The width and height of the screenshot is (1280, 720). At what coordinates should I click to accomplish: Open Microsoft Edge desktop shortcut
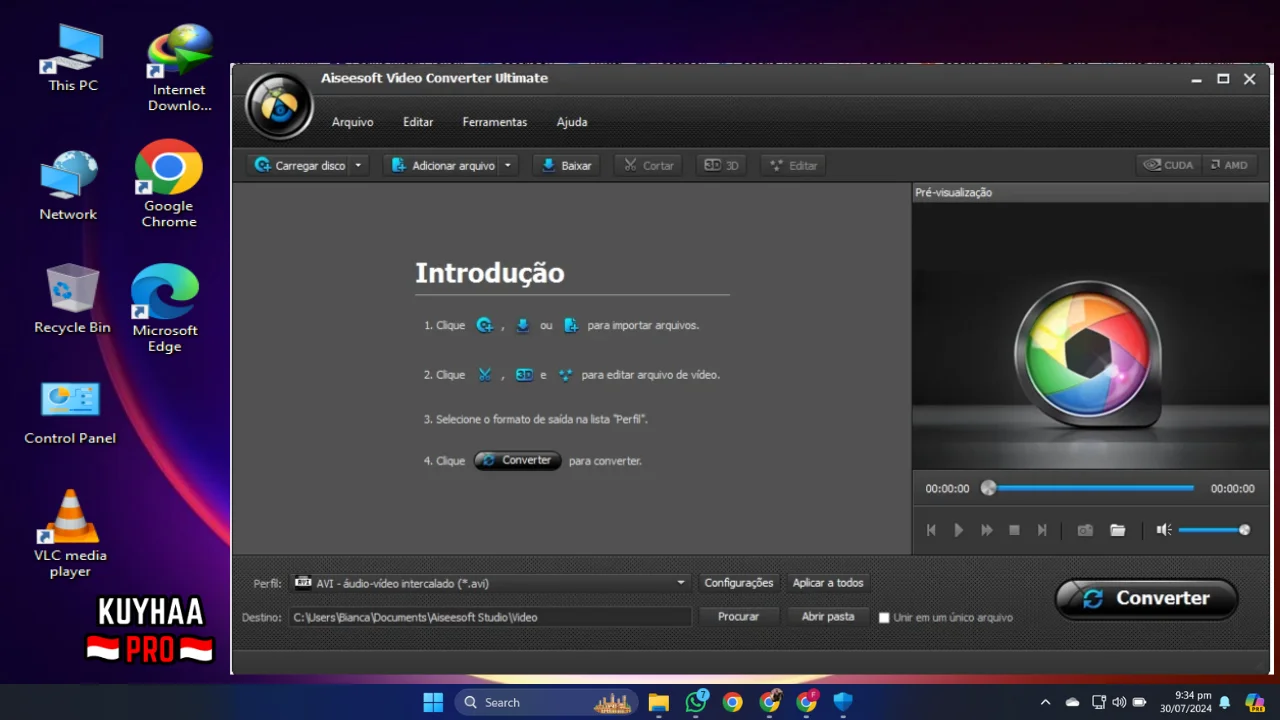165,308
